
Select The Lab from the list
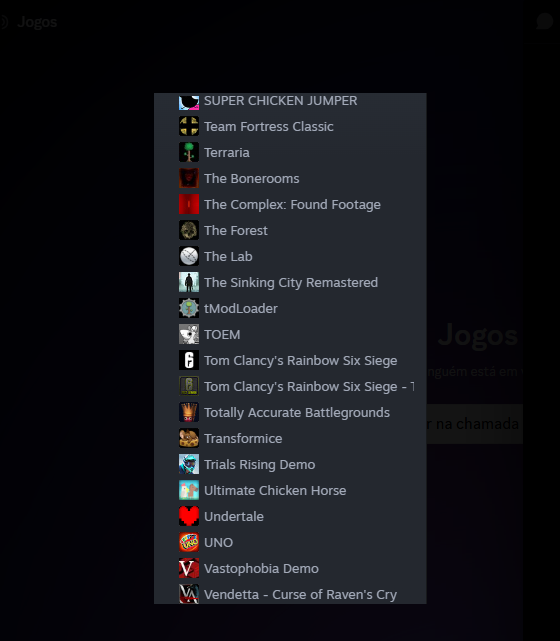click(290, 256)
